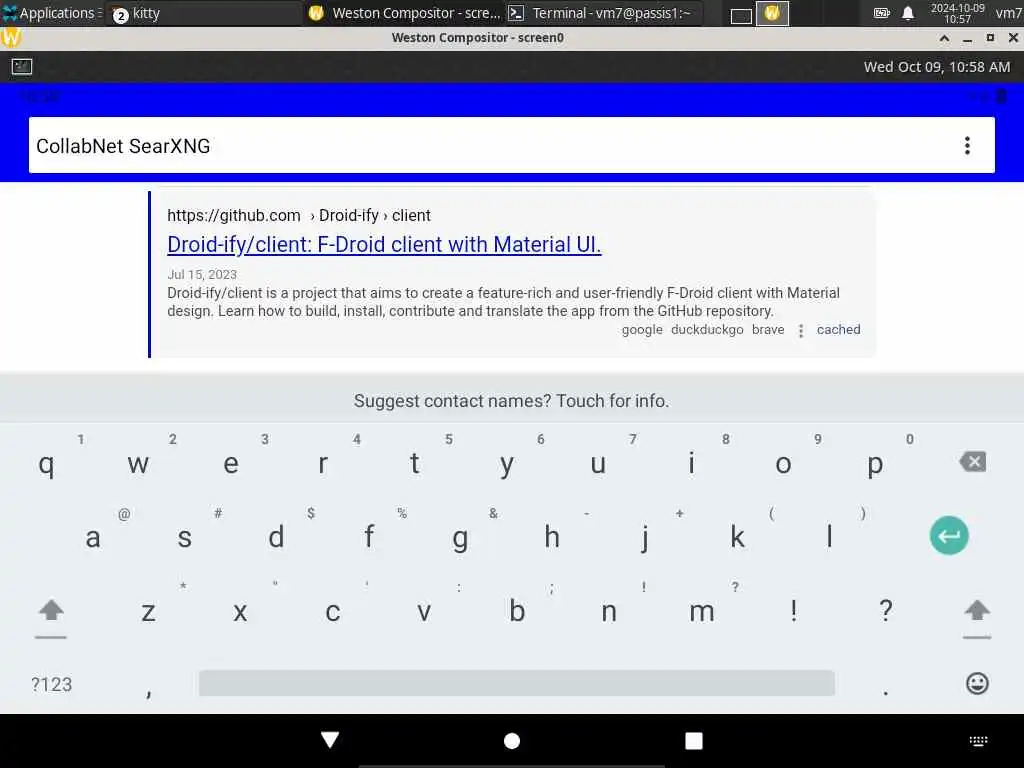Open the Droid-ify/client search result link

[x=384, y=244]
